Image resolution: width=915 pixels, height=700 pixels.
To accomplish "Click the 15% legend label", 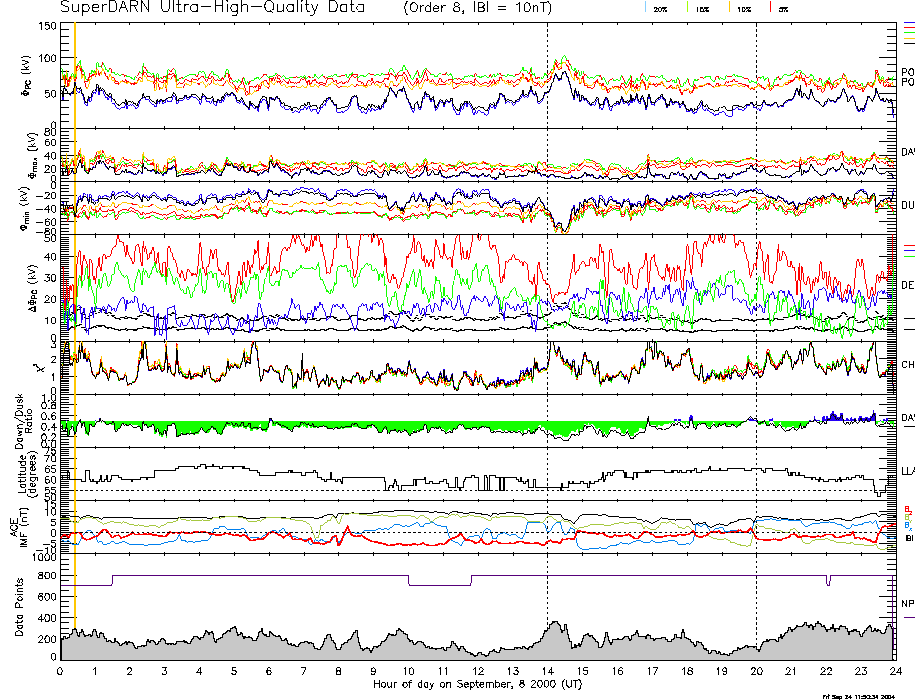I will pyautogui.click(x=701, y=8).
